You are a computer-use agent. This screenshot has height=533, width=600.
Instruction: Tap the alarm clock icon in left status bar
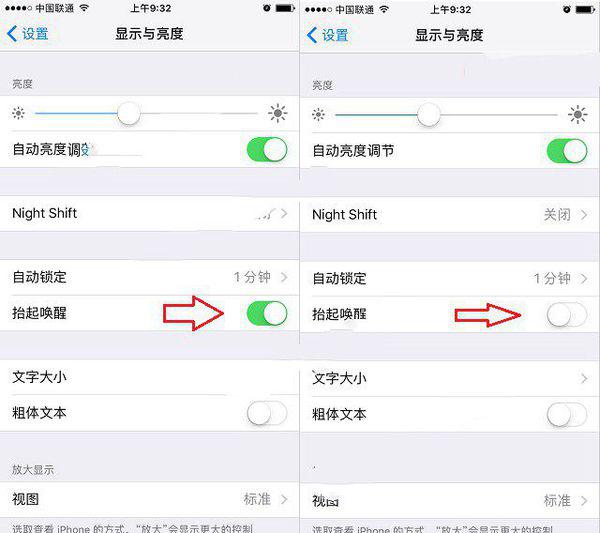click(267, 8)
